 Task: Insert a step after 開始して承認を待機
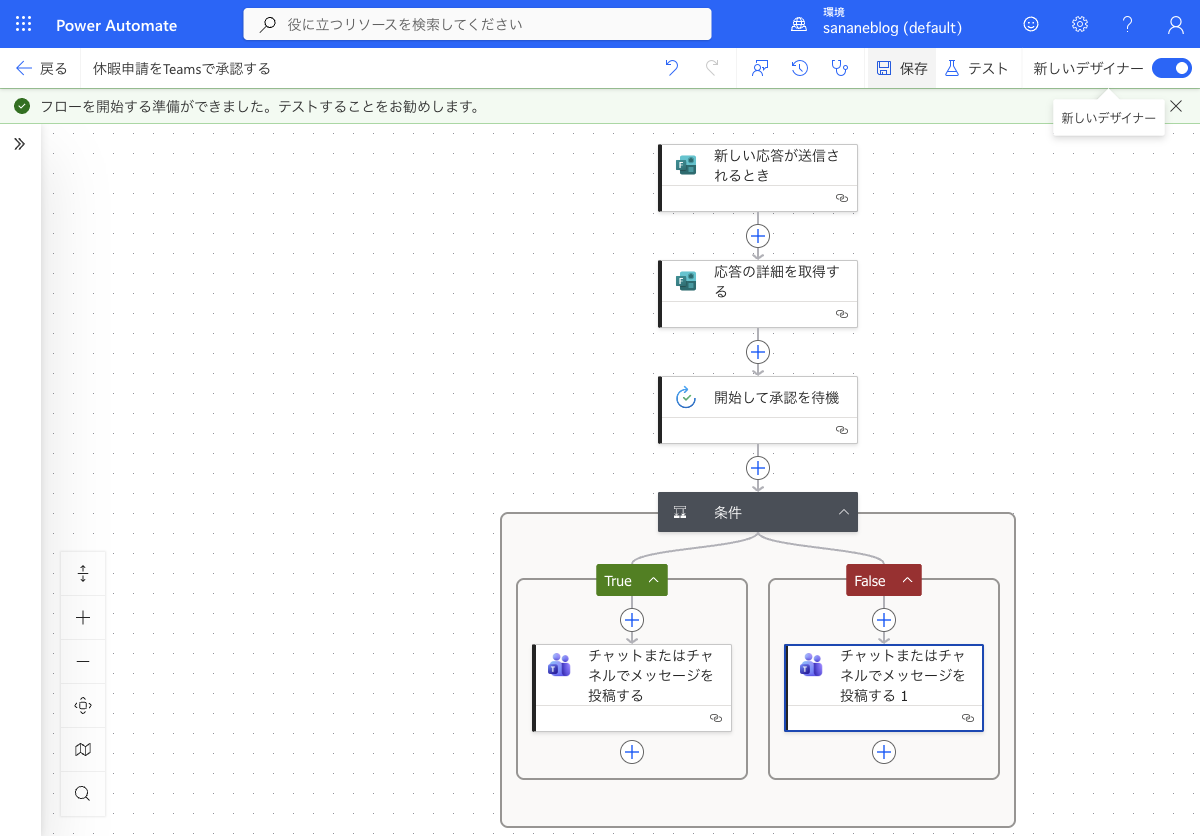point(758,468)
